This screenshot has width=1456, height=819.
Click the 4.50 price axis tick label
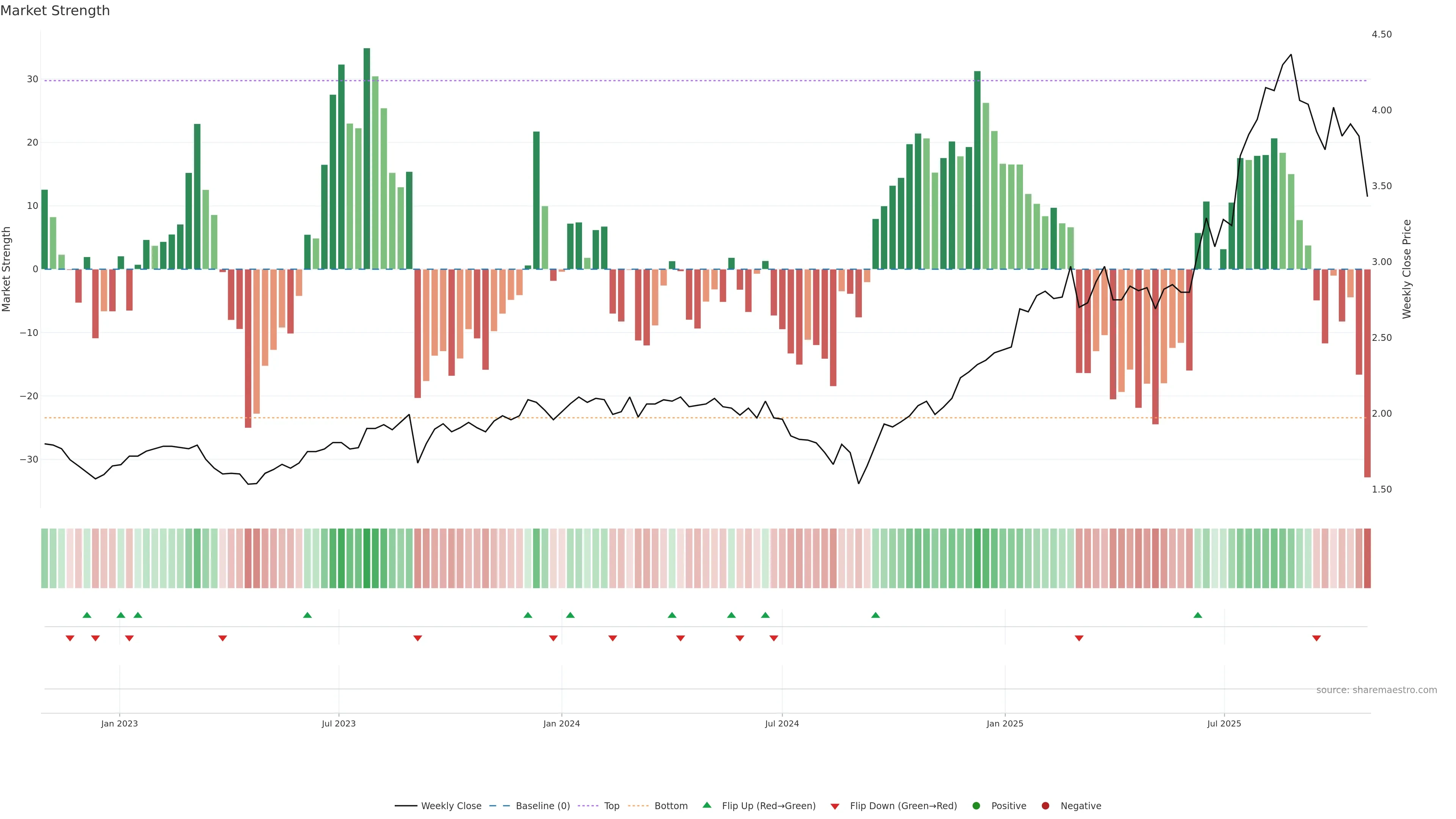coord(1381,35)
